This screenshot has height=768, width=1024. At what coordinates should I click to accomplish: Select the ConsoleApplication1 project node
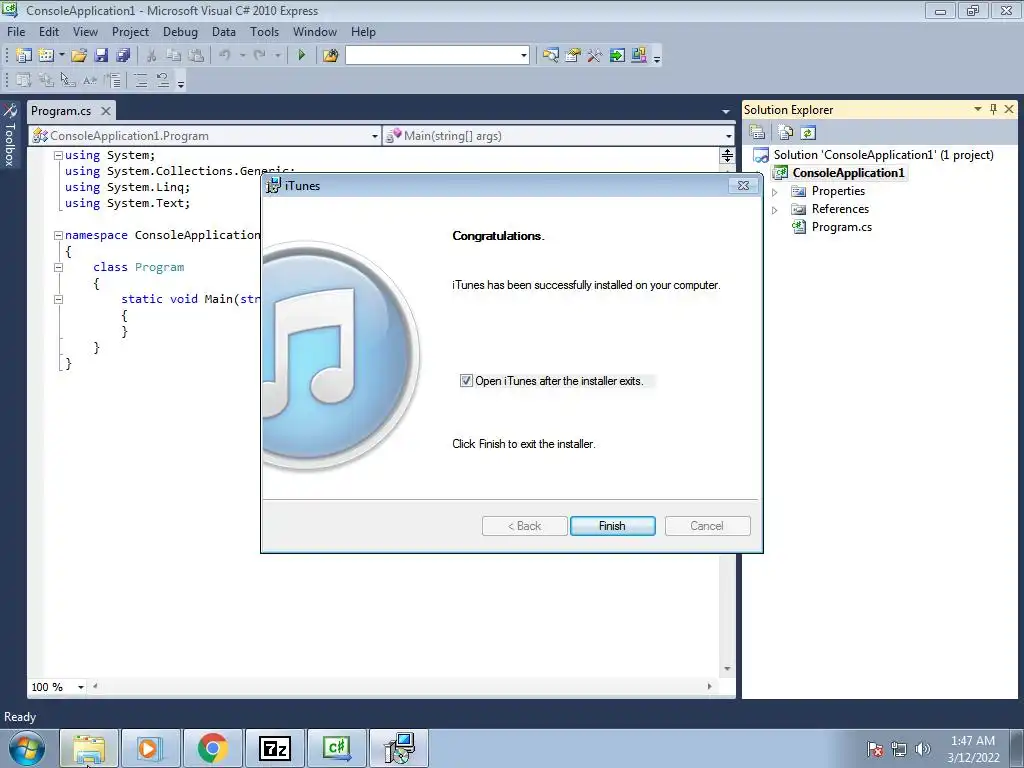(848, 173)
